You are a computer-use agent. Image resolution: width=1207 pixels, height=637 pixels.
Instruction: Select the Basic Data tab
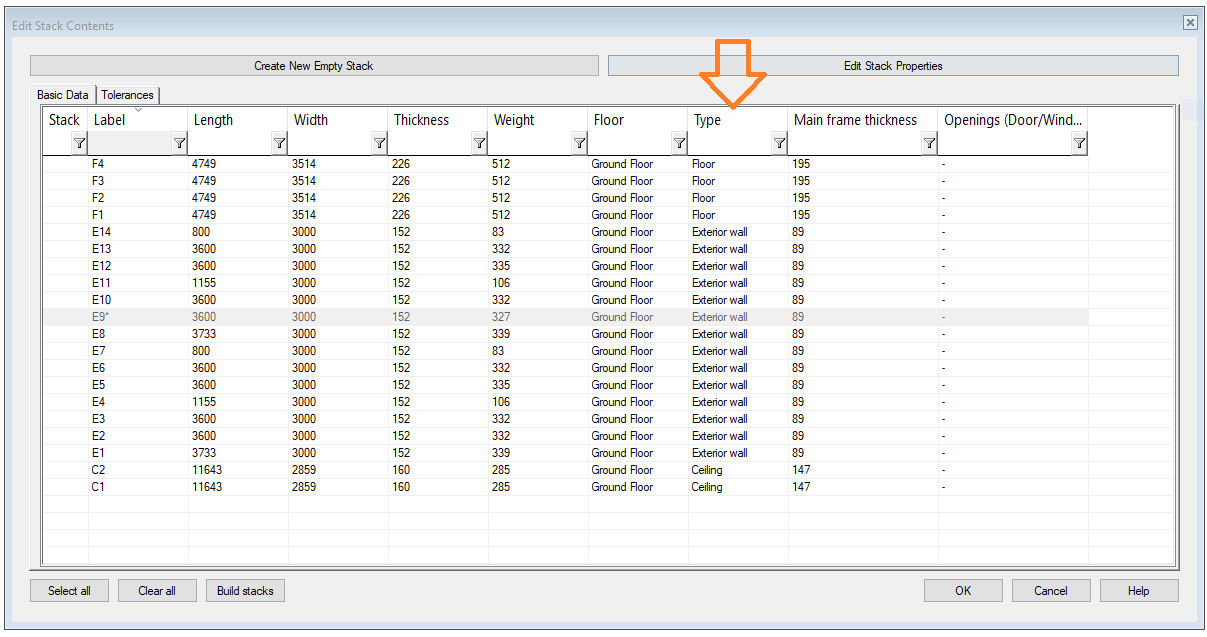coord(63,95)
